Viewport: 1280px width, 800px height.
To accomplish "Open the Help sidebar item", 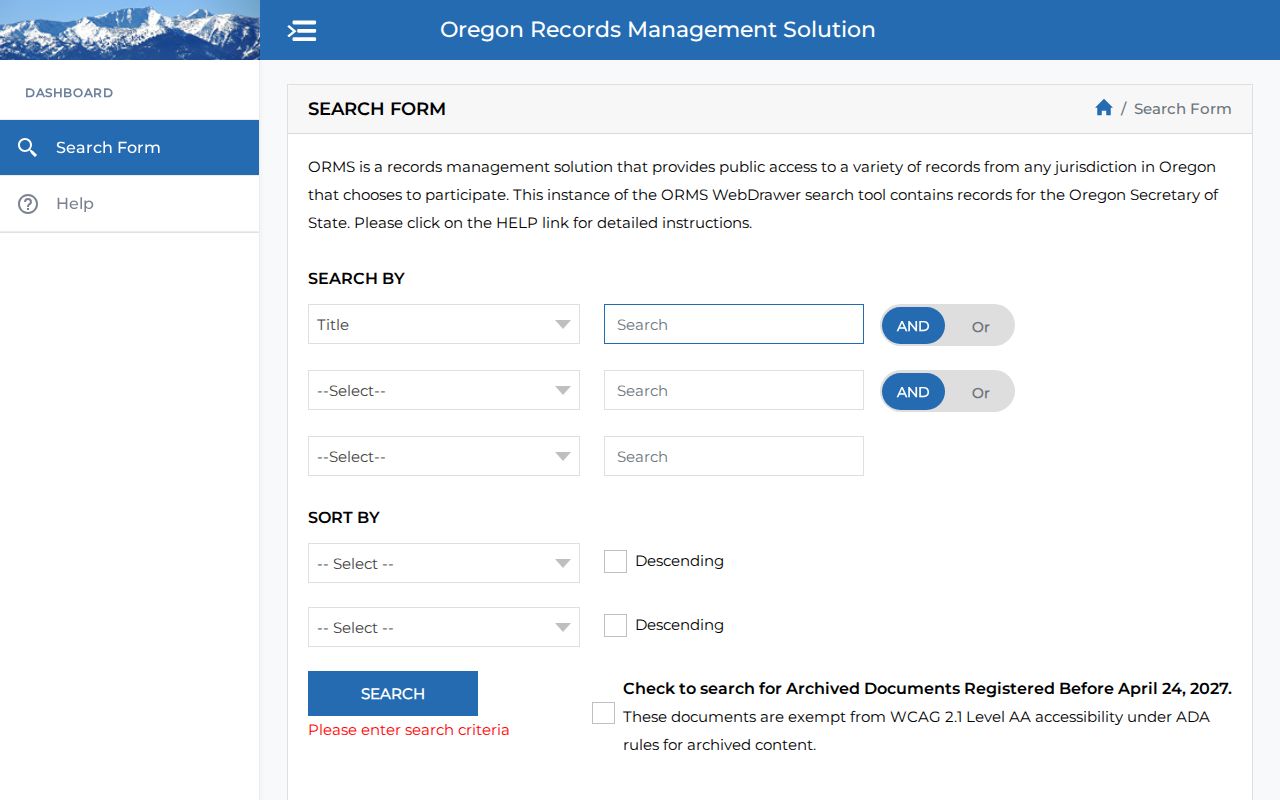I will pyautogui.click(x=129, y=204).
